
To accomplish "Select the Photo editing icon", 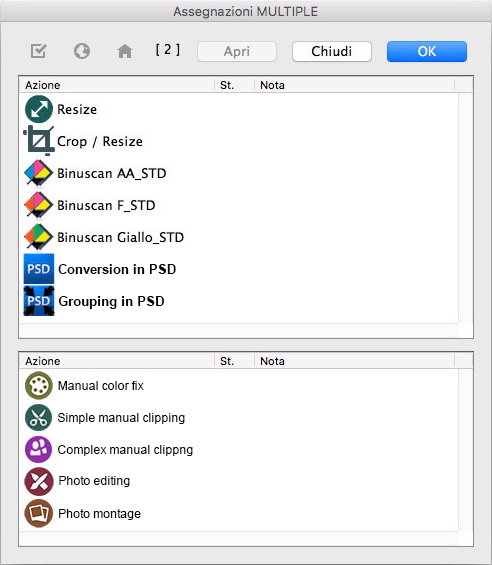I will [39, 481].
